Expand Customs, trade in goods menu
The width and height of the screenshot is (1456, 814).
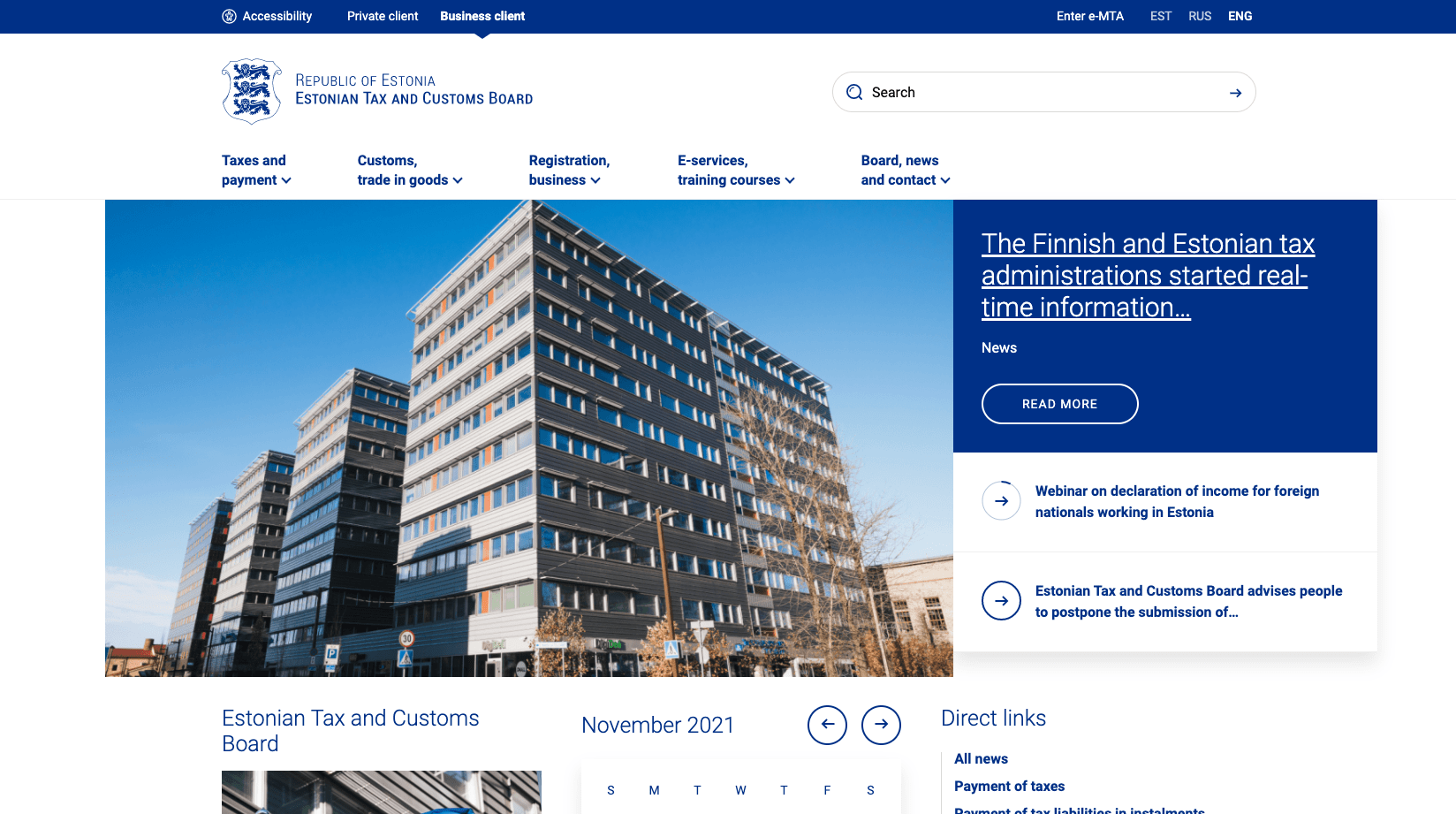tap(410, 171)
